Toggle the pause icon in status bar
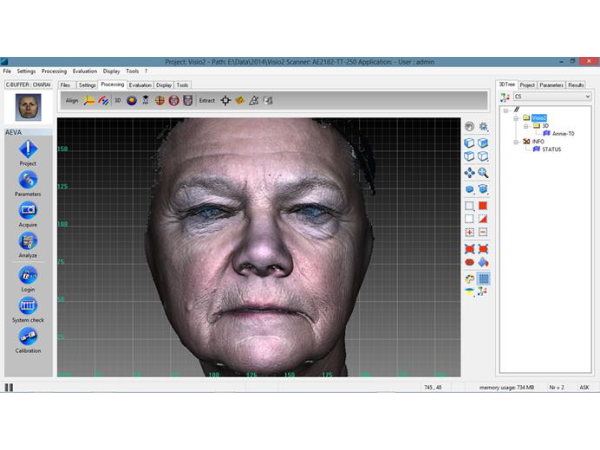Viewport: 600px width, 450px height. (x=9, y=388)
